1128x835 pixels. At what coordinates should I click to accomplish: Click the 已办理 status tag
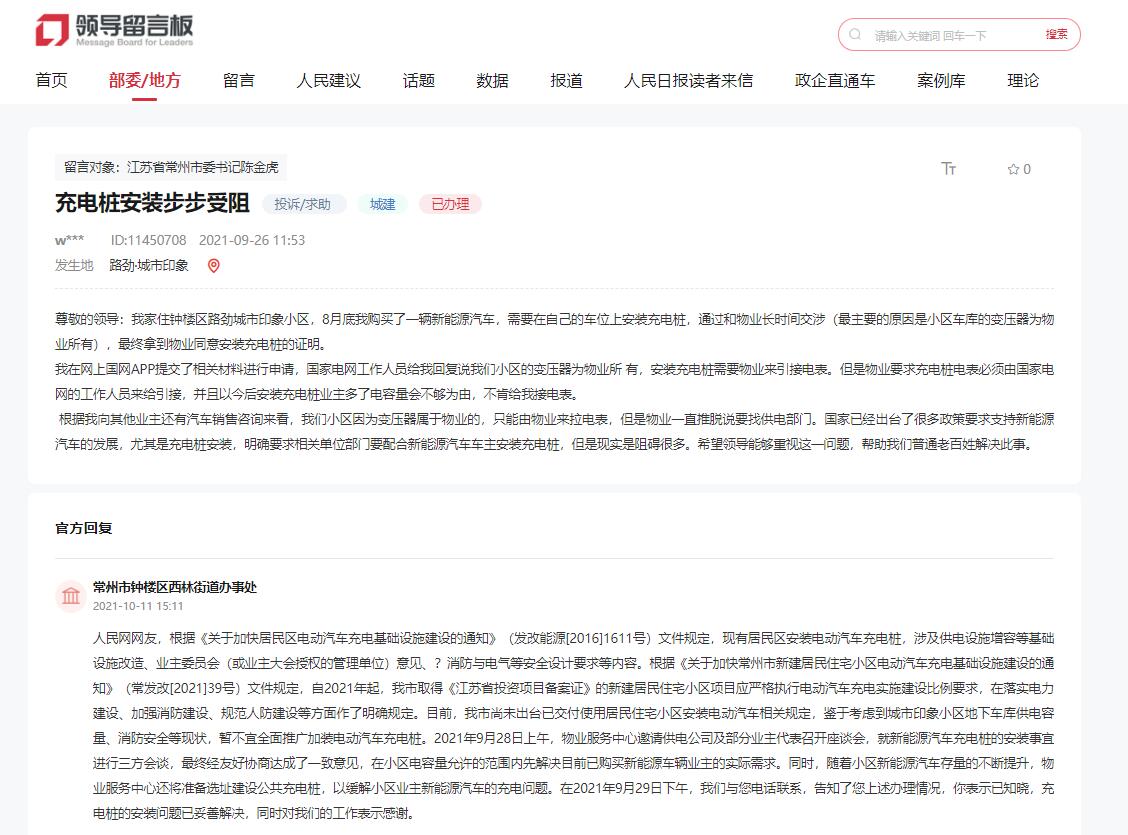pos(450,204)
